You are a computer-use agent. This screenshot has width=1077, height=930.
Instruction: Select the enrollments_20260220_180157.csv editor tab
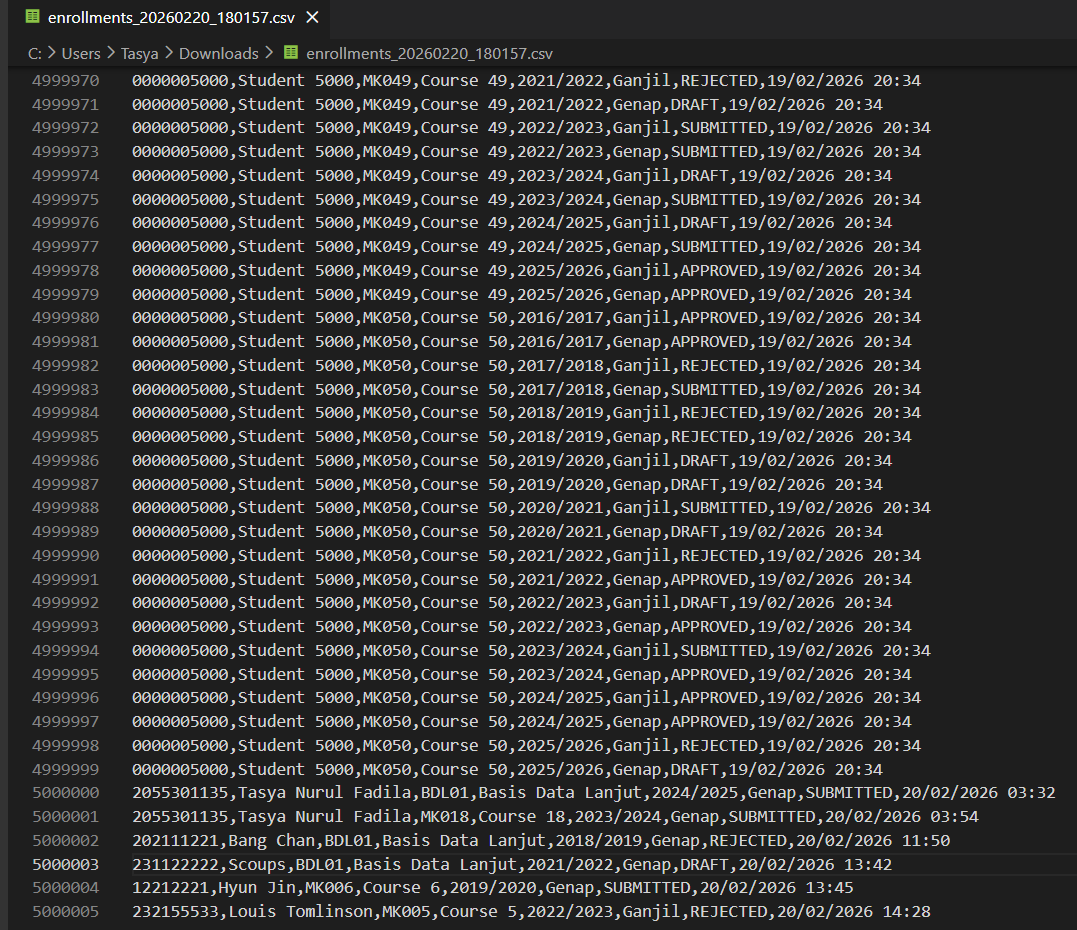[169, 17]
